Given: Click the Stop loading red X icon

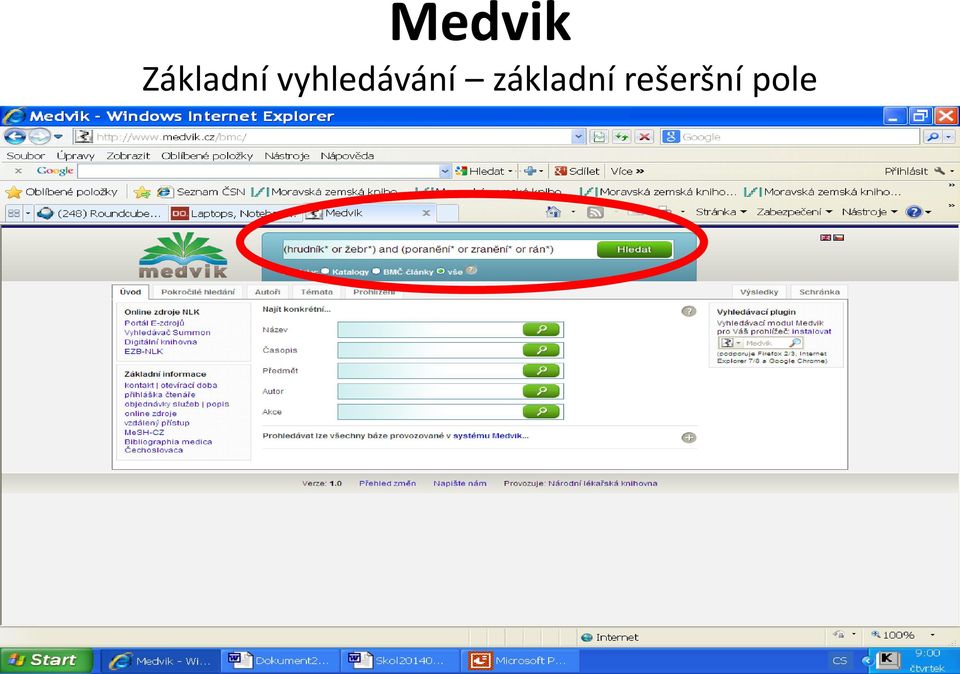Looking at the screenshot, I should 644,137.
